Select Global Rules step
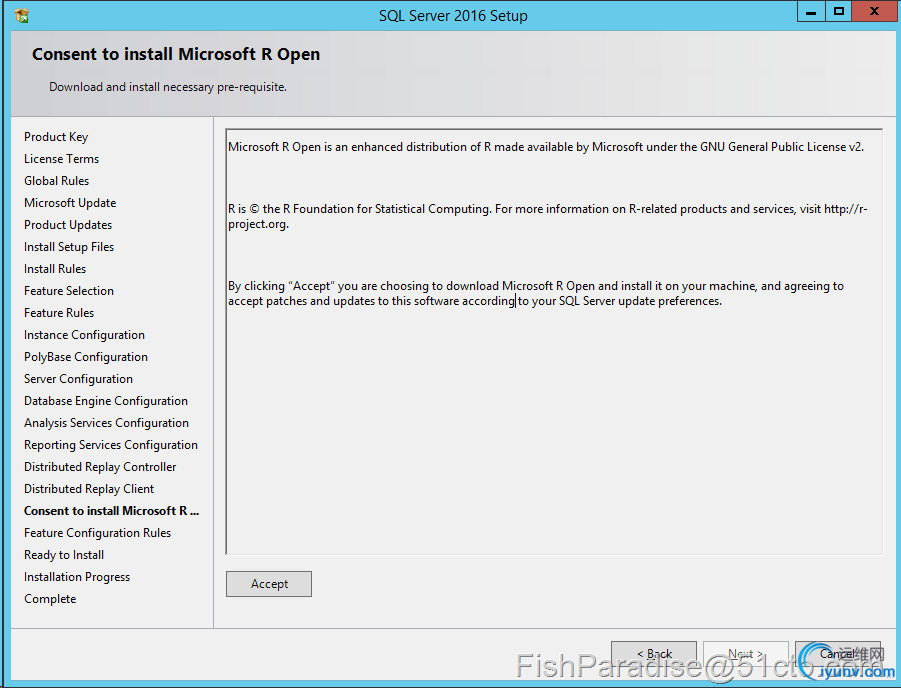901x688 pixels. (x=56, y=180)
